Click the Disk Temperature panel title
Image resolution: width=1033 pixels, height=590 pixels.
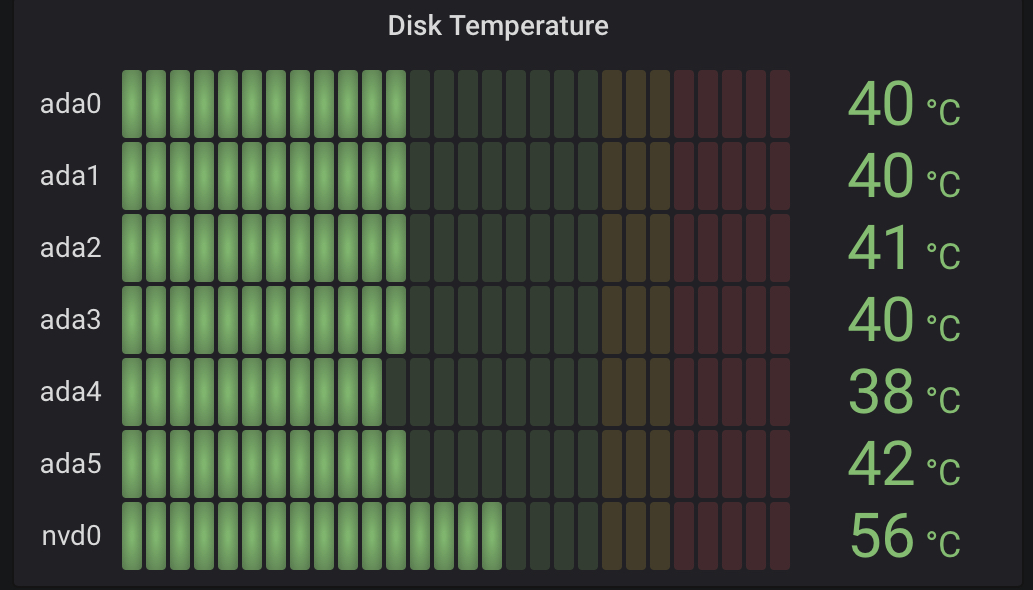pos(498,26)
